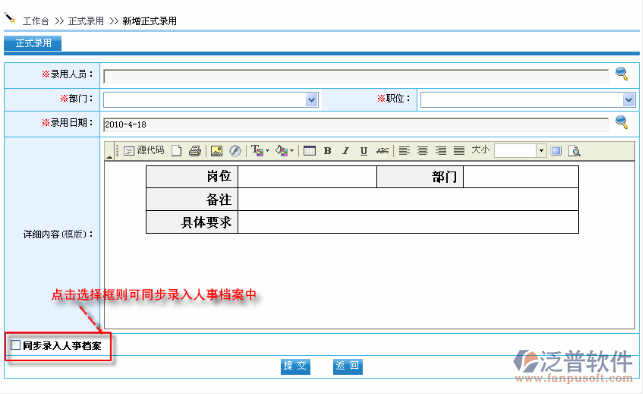The width and height of the screenshot is (643, 394).
Task: Select the 正式录用 tab
Action: [33, 43]
